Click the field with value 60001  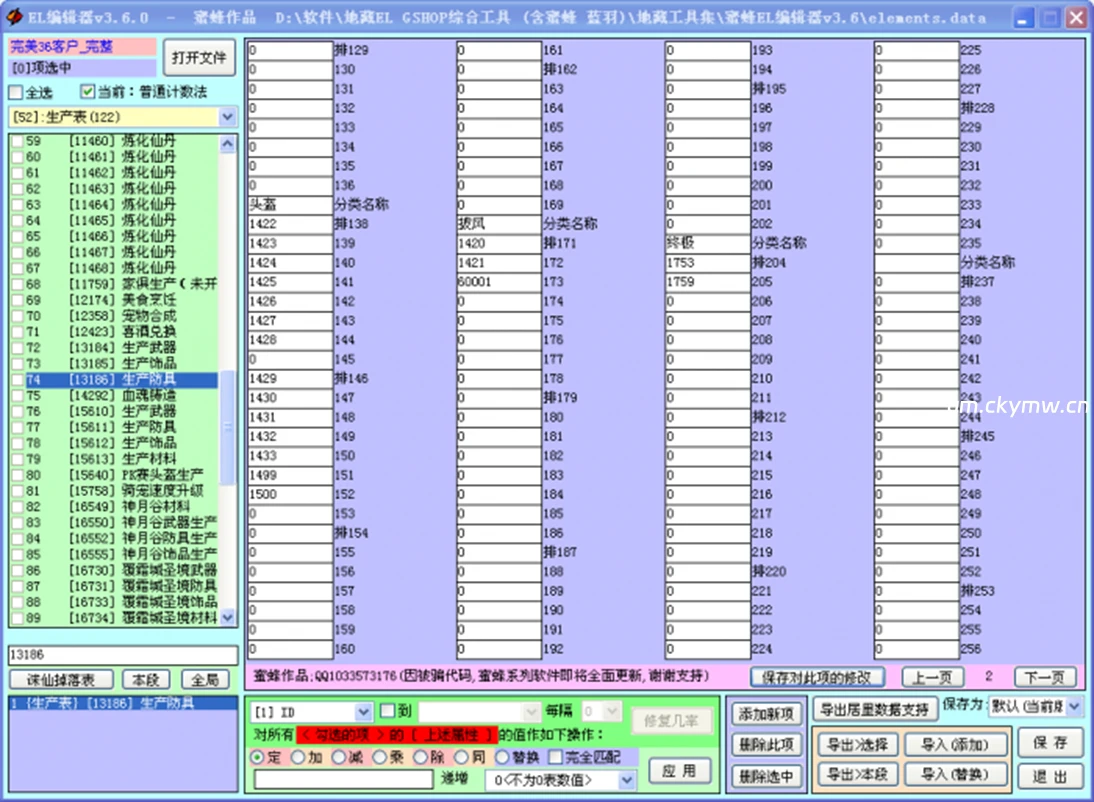(x=499, y=282)
